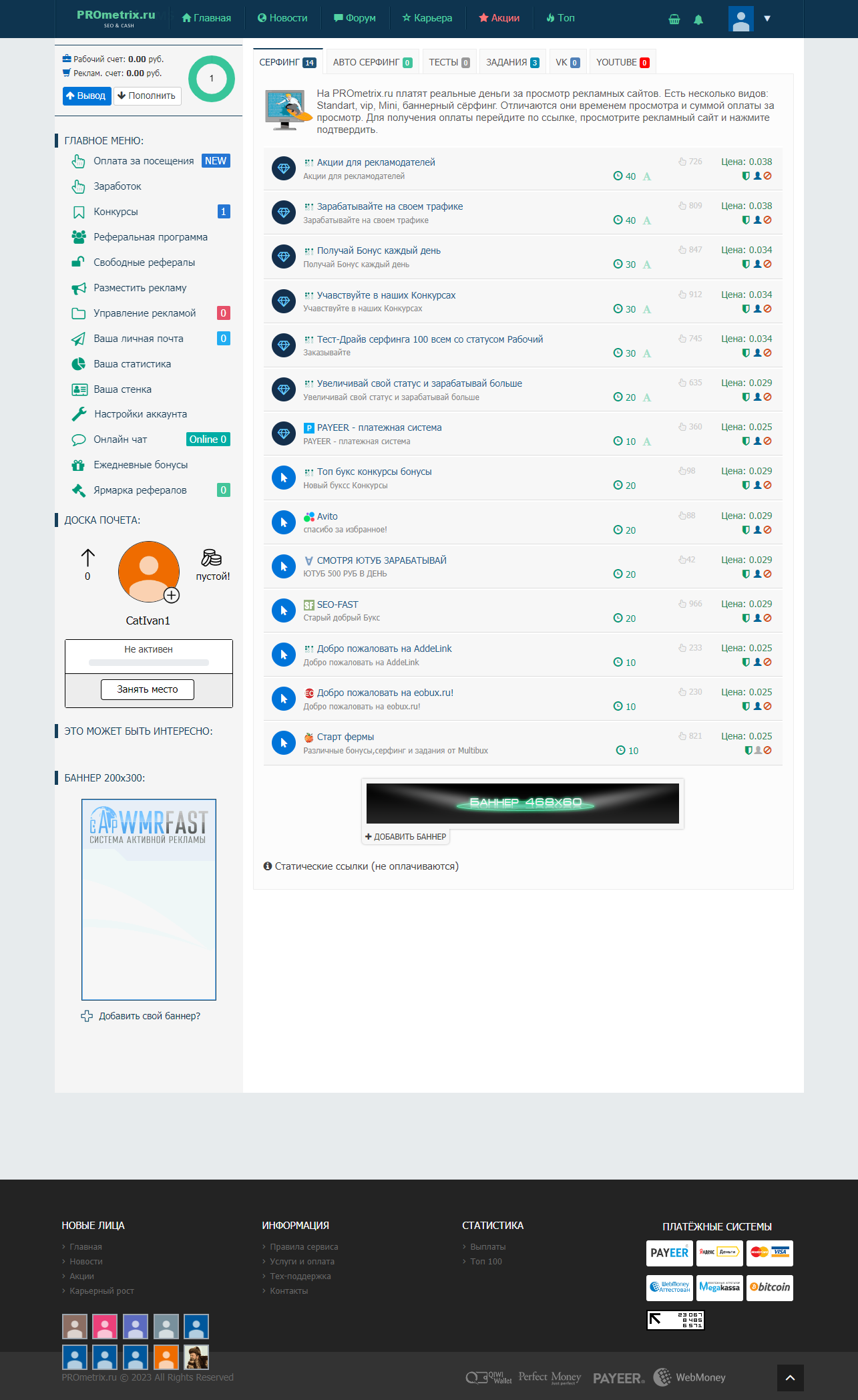Image resolution: width=858 pixels, height=1400 pixels.
Task: Click the block icon in SEO-FAST row
Action: (x=768, y=619)
